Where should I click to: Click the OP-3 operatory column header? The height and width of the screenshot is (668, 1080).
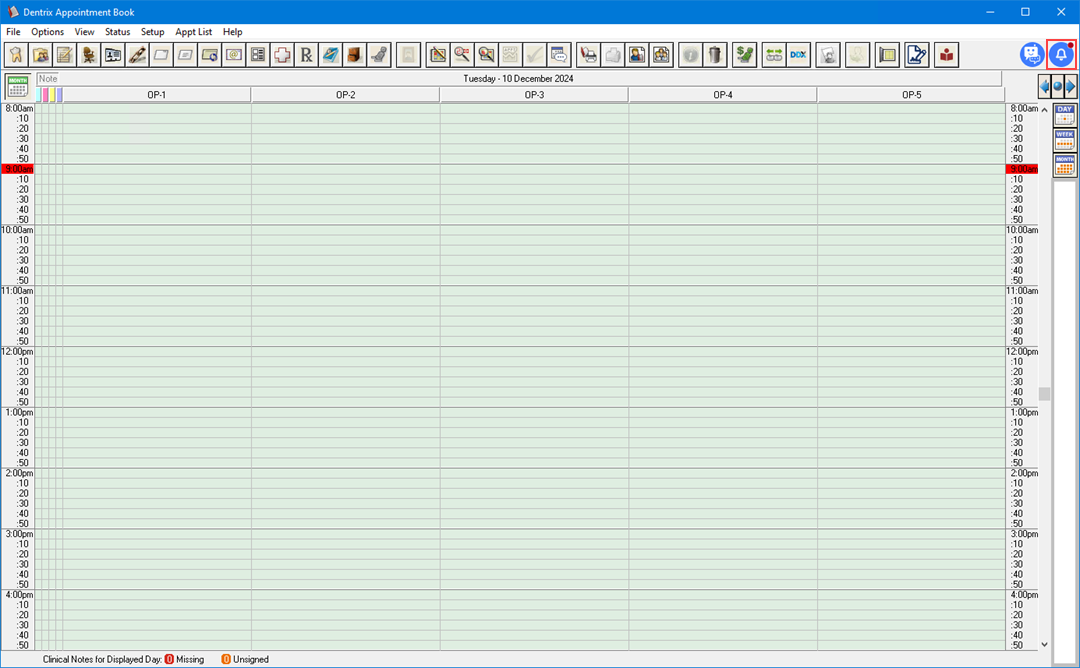click(x=534, y=95)
